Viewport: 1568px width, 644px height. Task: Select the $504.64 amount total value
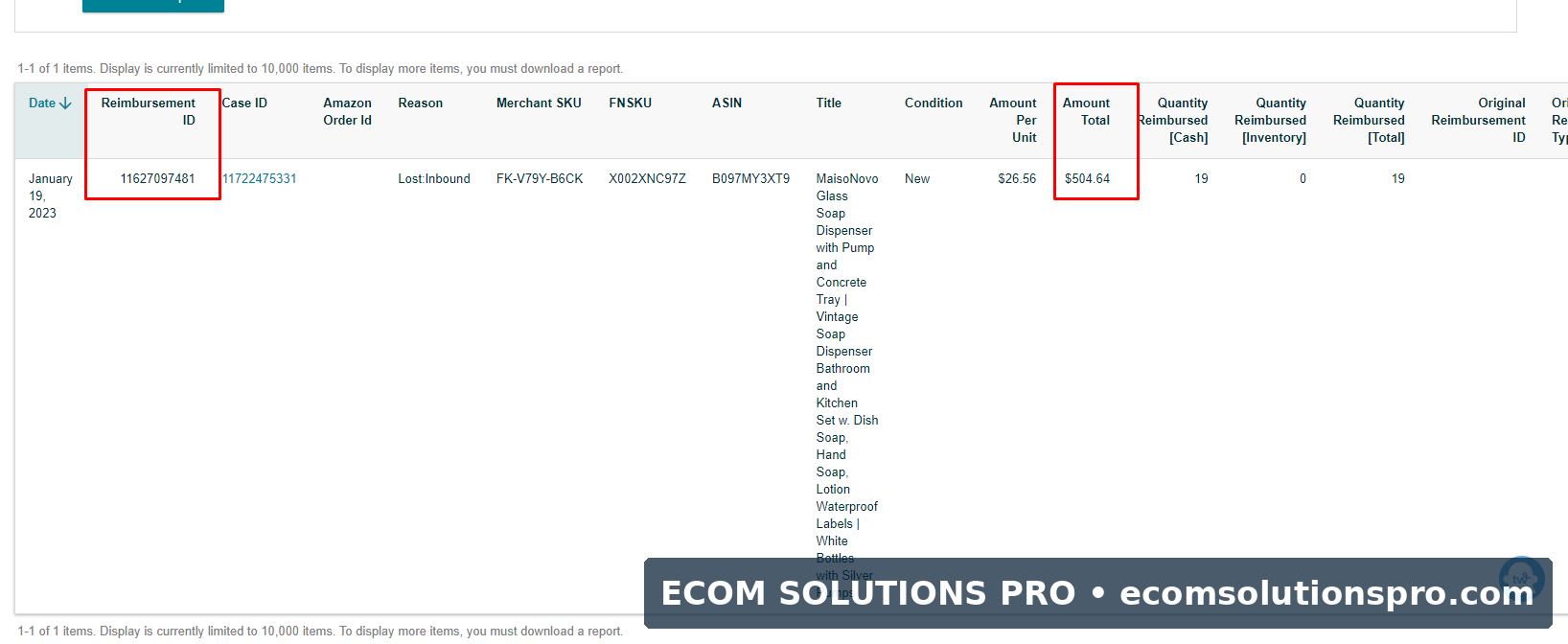pyautogui.click(x=1087, y=178)
